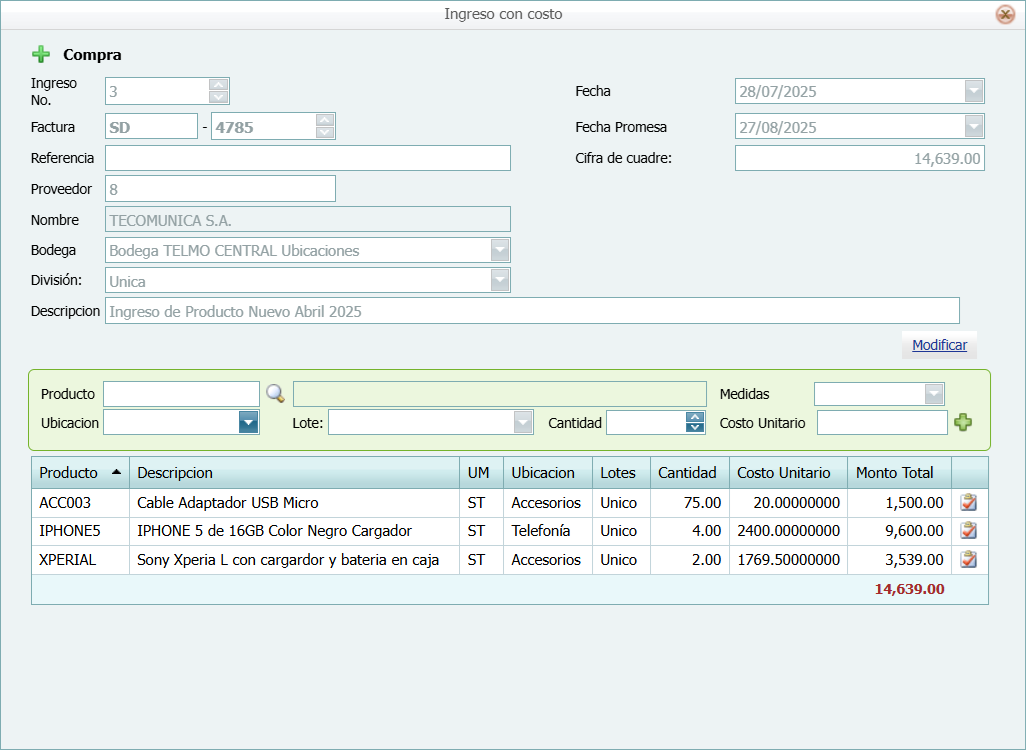Expand the Medidas dropdown
This screenshot has height=750, width=1026.
point(934,394)
